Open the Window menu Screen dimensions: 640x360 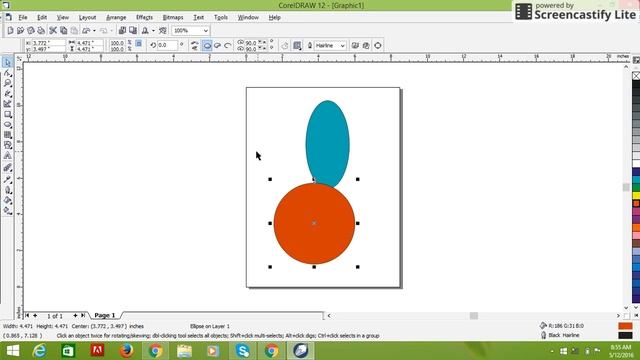[248, 18]
